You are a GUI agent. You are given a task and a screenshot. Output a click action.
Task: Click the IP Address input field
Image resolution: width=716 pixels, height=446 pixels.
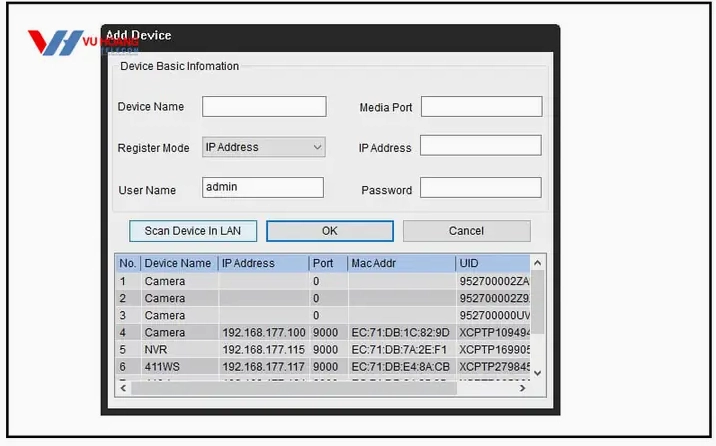pos(481,146)
